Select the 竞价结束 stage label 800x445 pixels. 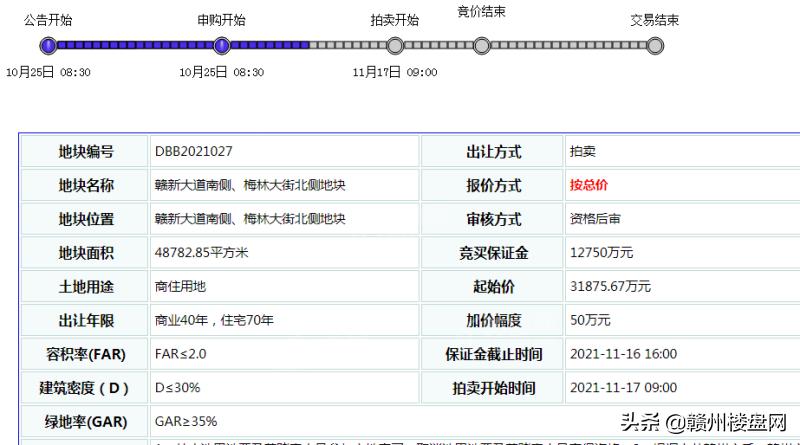482,11
